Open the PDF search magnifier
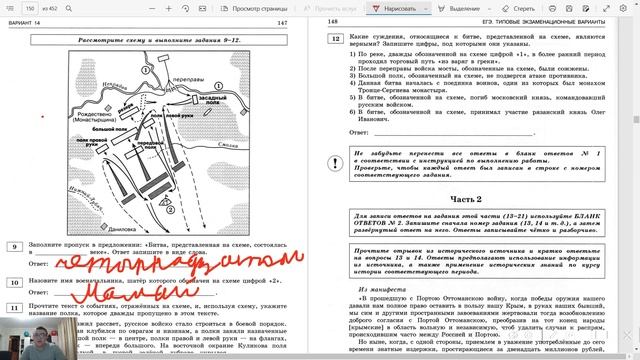The height and width of the screenshot is (360, 640). [x=69, y=8]
